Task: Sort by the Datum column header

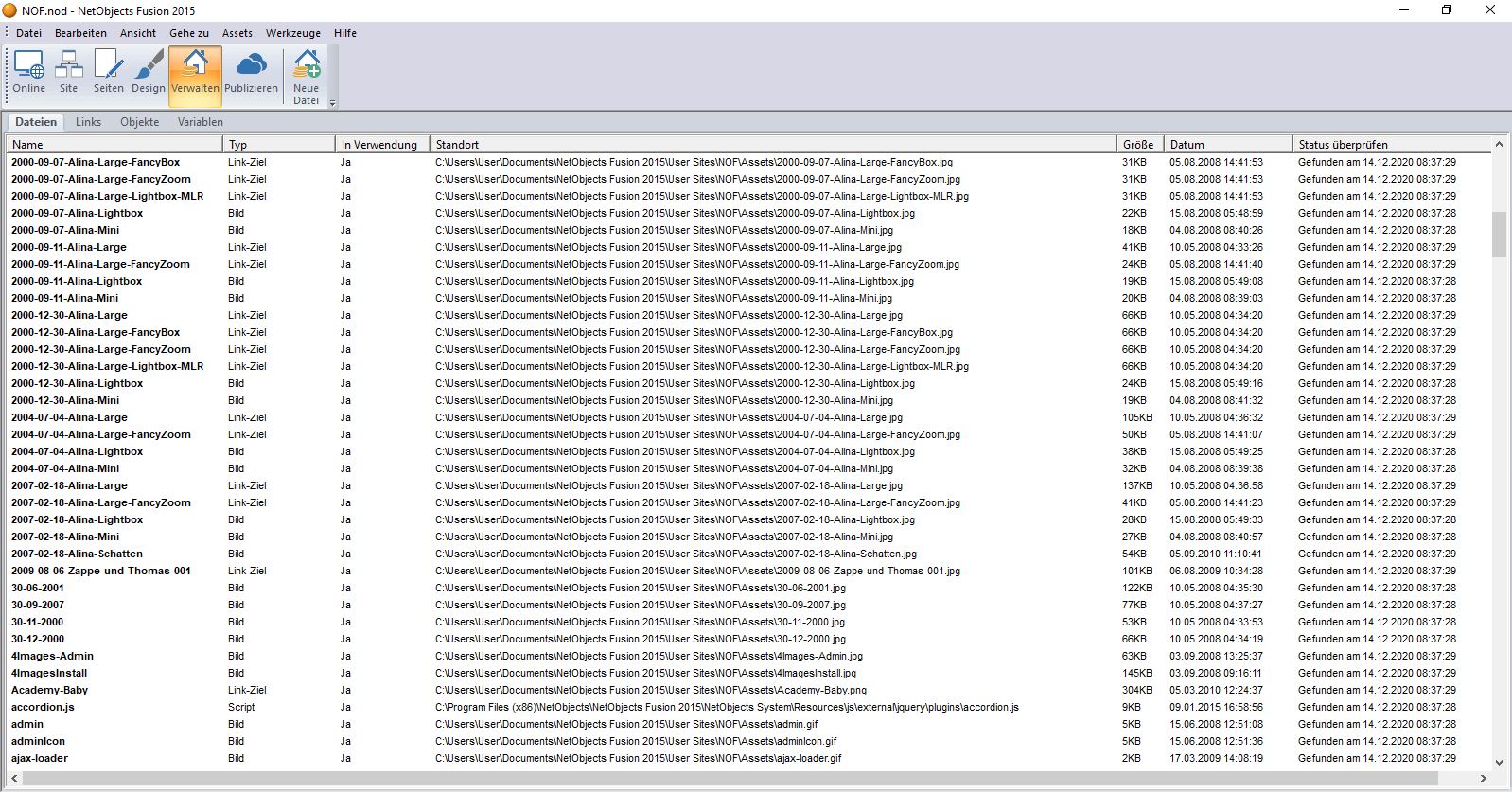Action: click(1187, 145)
